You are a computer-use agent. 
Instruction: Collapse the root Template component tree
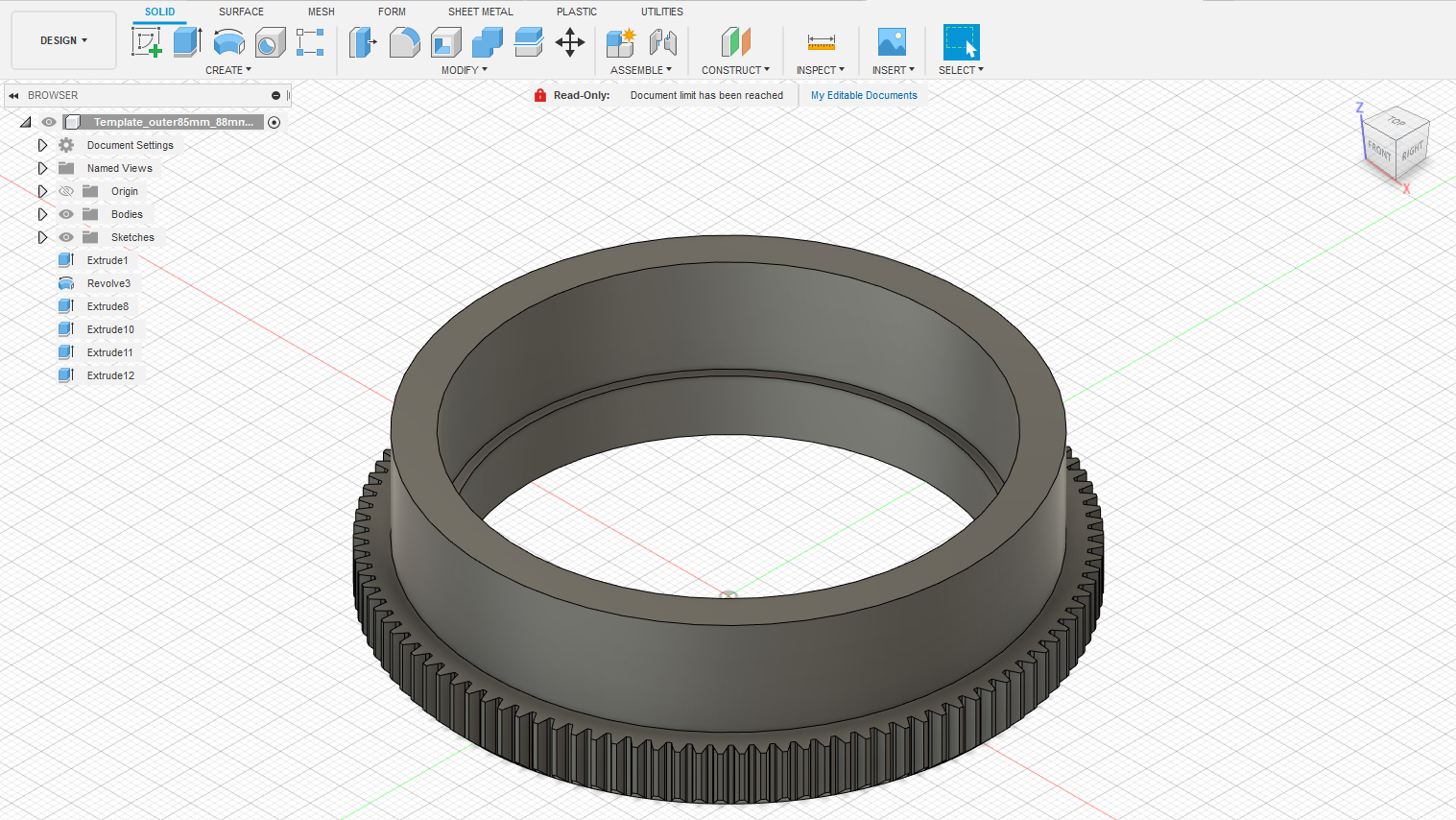tap(26, 122)
